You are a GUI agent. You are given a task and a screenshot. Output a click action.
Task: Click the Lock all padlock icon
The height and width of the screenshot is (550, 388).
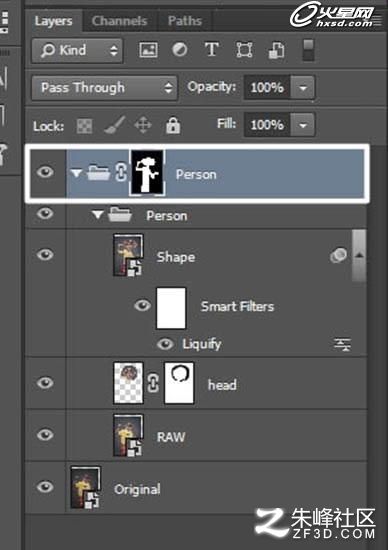pos(173,125)
